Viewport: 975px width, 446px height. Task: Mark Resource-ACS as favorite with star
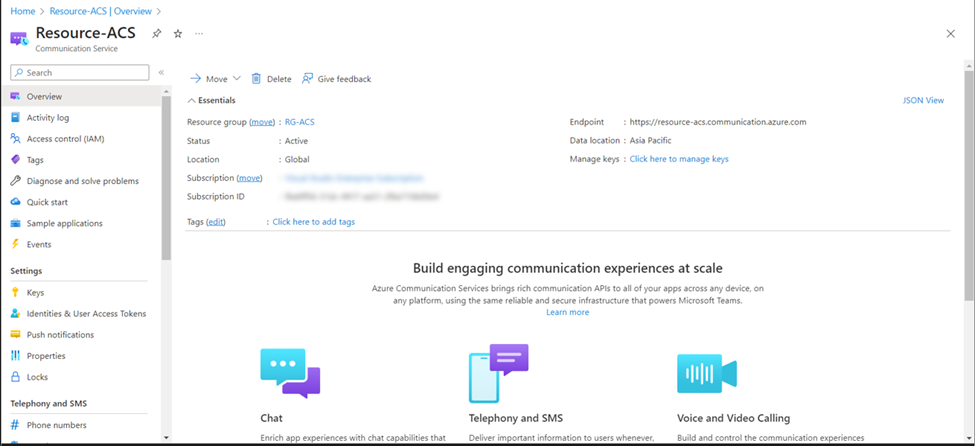(x=178, y=34)
